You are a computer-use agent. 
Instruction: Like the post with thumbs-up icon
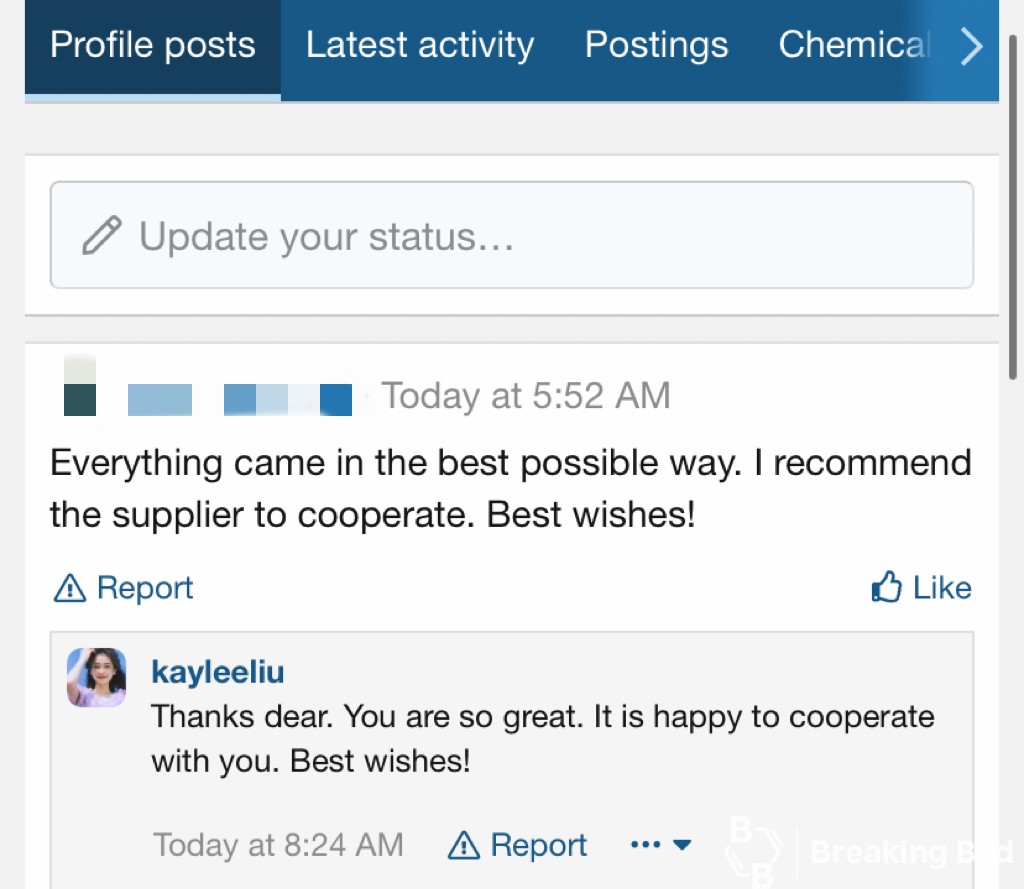click(921, 588)
